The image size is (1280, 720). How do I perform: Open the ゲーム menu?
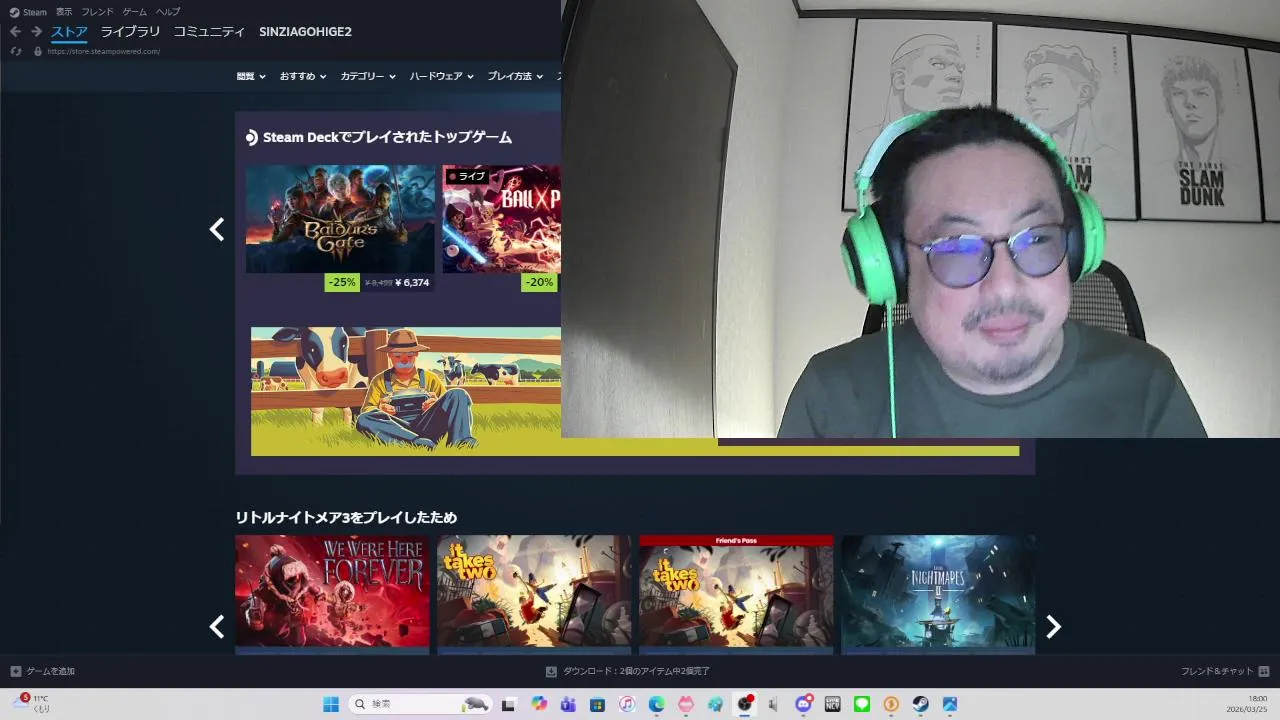[x=134, y=12]
